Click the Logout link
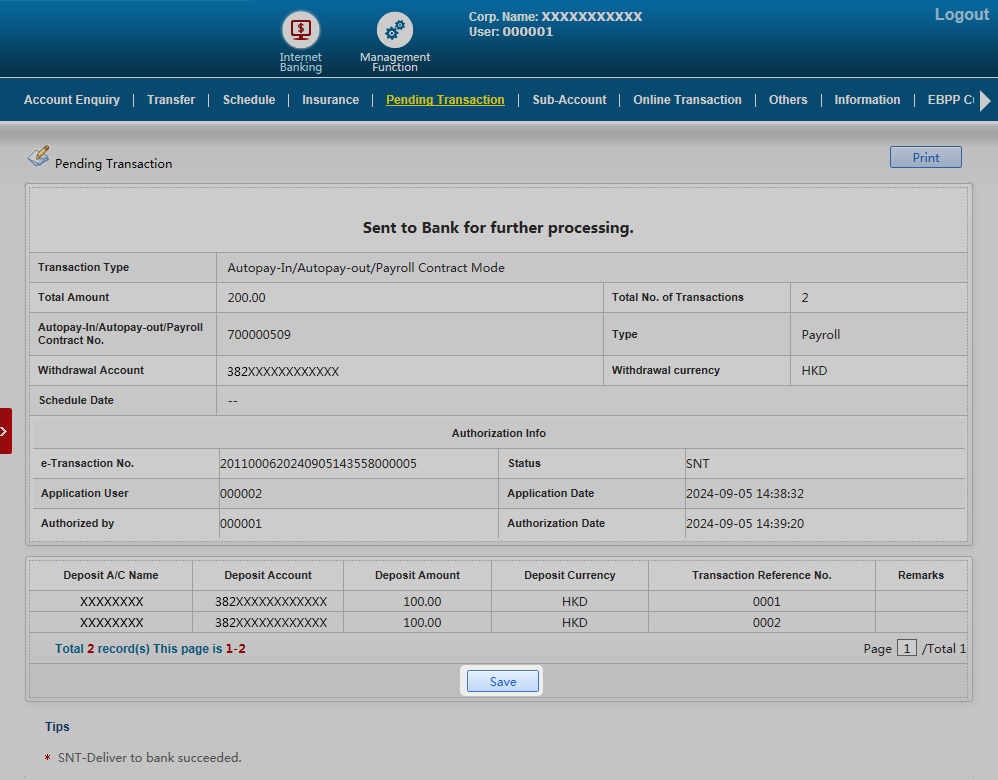Image resolution: width=998 pixels, height=780 pixels. click(x=961, y=15)
